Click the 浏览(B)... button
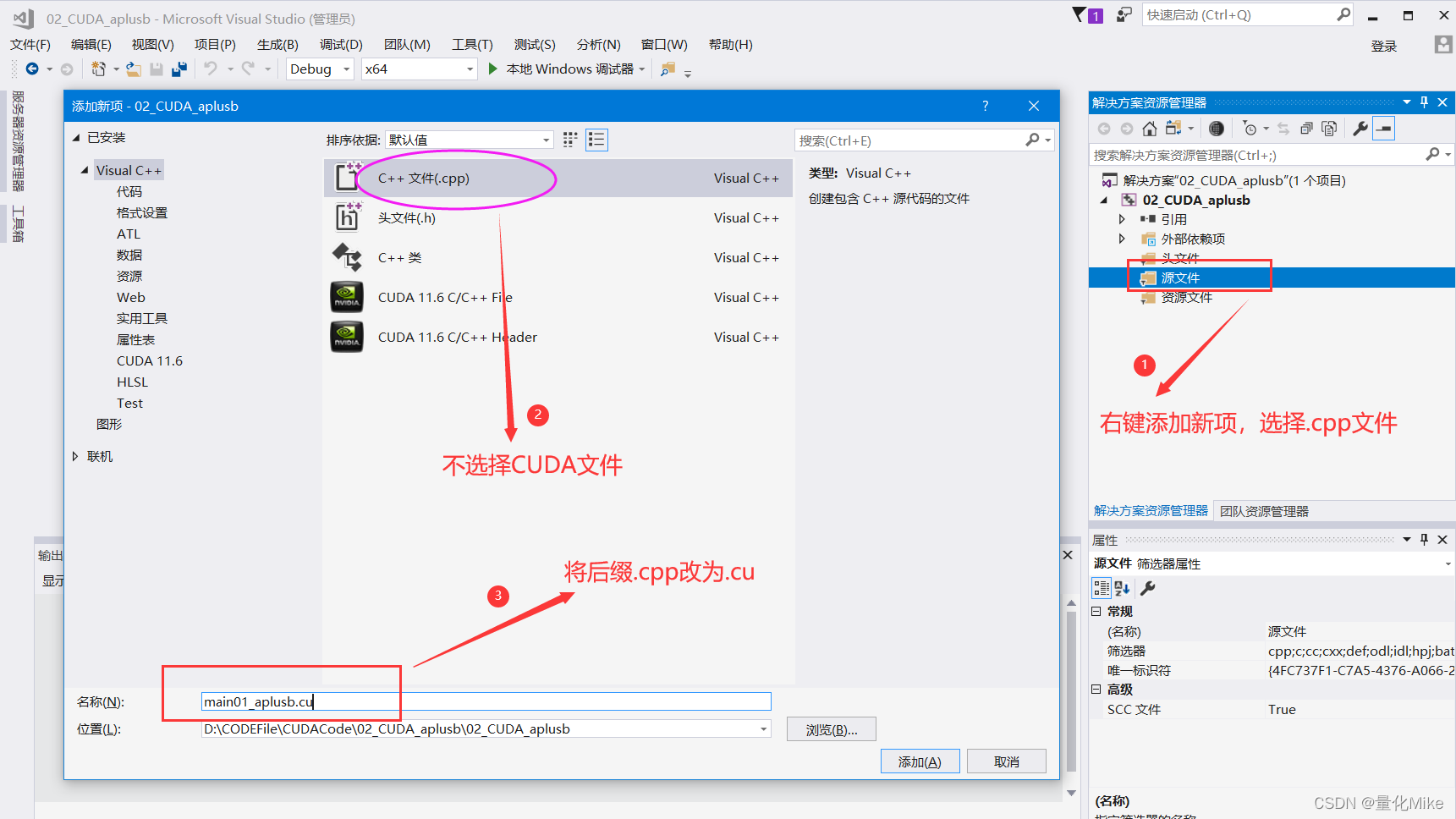Screen dimensions: 1456x819 pyautogui.click(x=831, y=728)
